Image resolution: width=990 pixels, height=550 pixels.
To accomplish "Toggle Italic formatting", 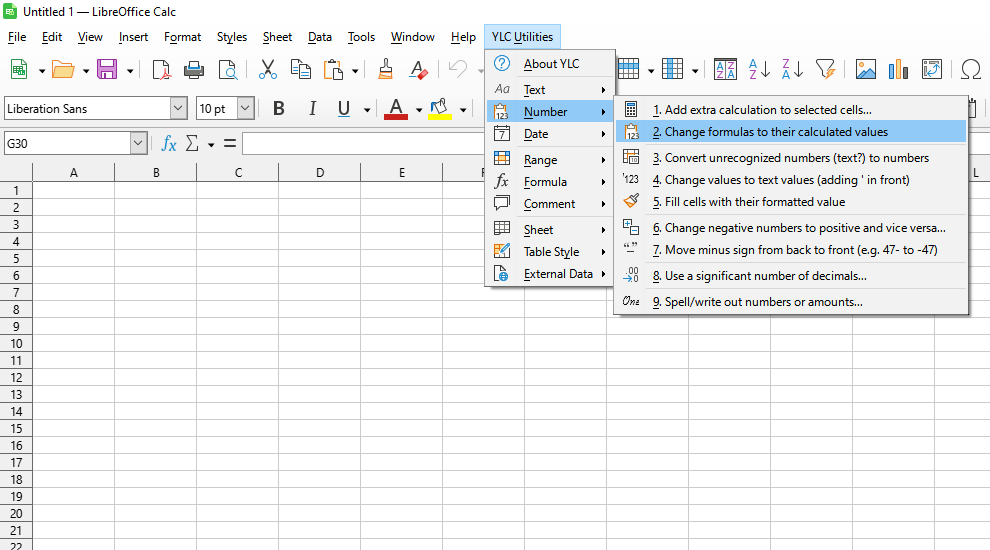I will pyautogui.click(x=312, y=109).
